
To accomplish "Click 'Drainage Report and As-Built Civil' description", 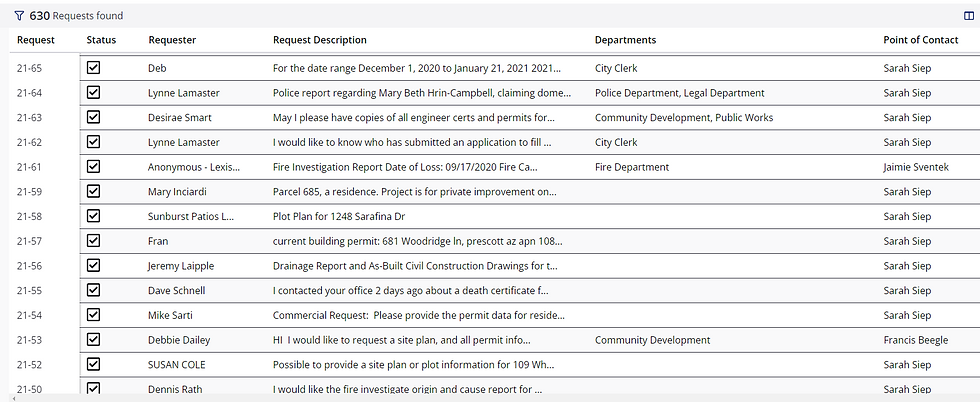I will (x=415, y=266).
